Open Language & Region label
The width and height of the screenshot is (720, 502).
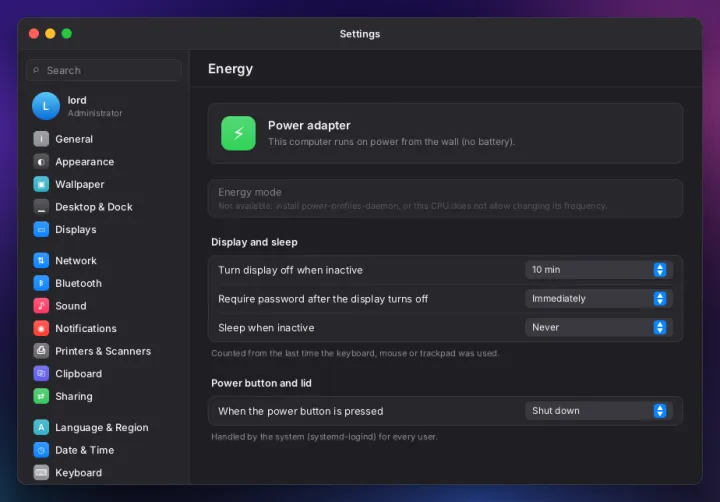pos(101,428)
